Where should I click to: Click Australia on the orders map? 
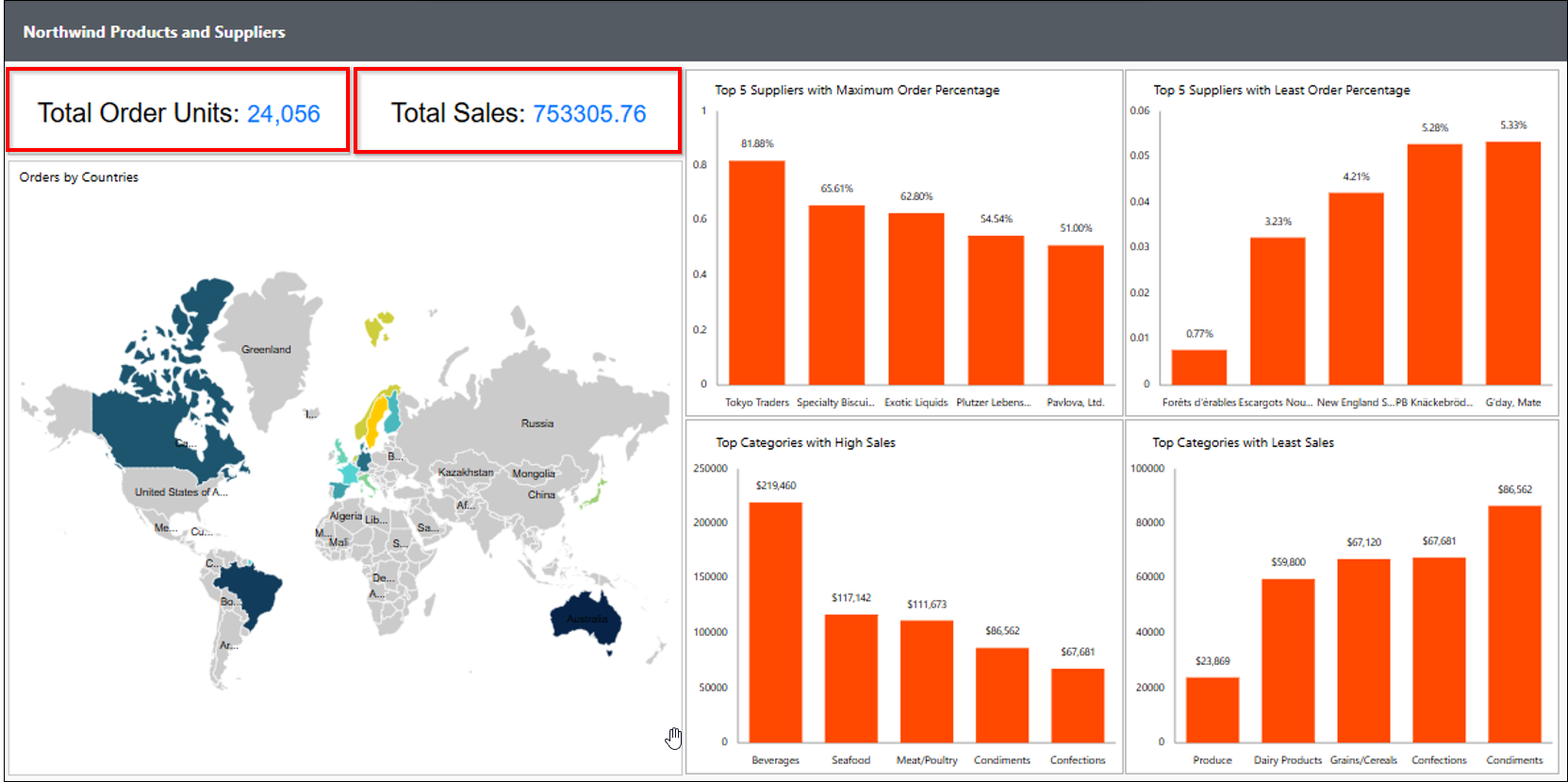[585, 620]
